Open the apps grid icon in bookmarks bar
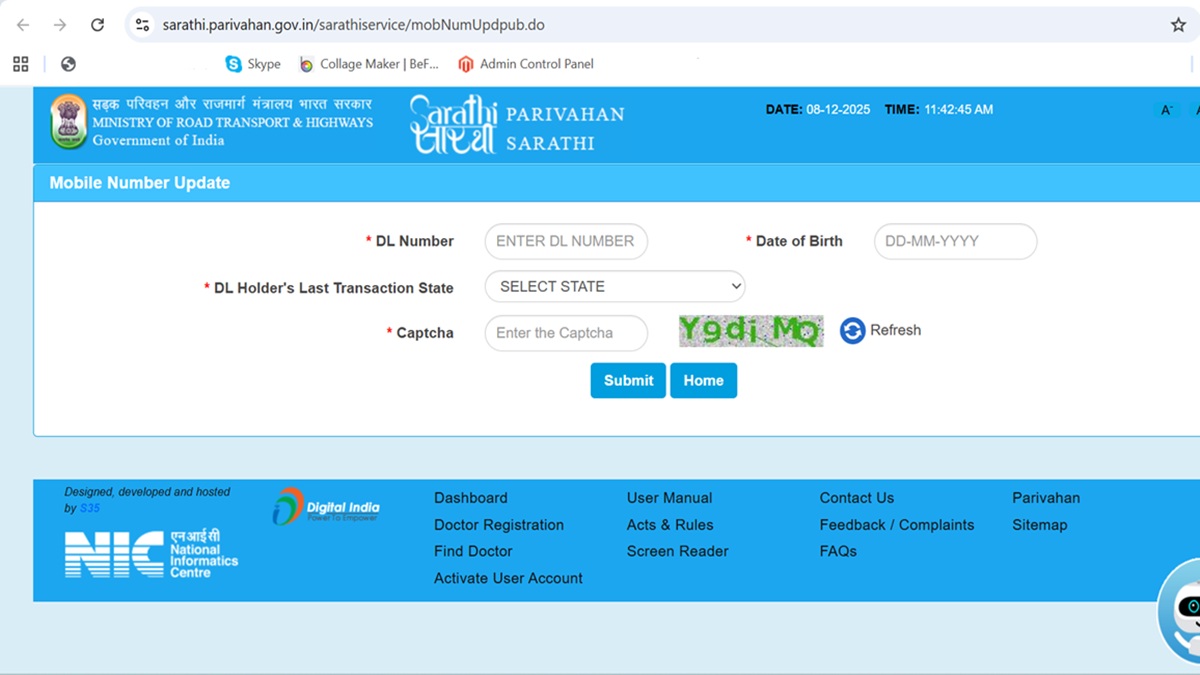 click(x=20, y=64)
